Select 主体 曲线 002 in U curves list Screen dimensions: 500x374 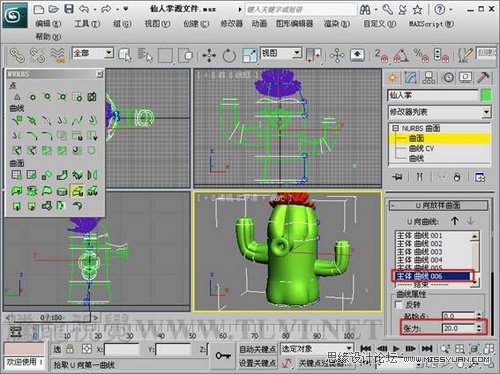click(419, 244)
